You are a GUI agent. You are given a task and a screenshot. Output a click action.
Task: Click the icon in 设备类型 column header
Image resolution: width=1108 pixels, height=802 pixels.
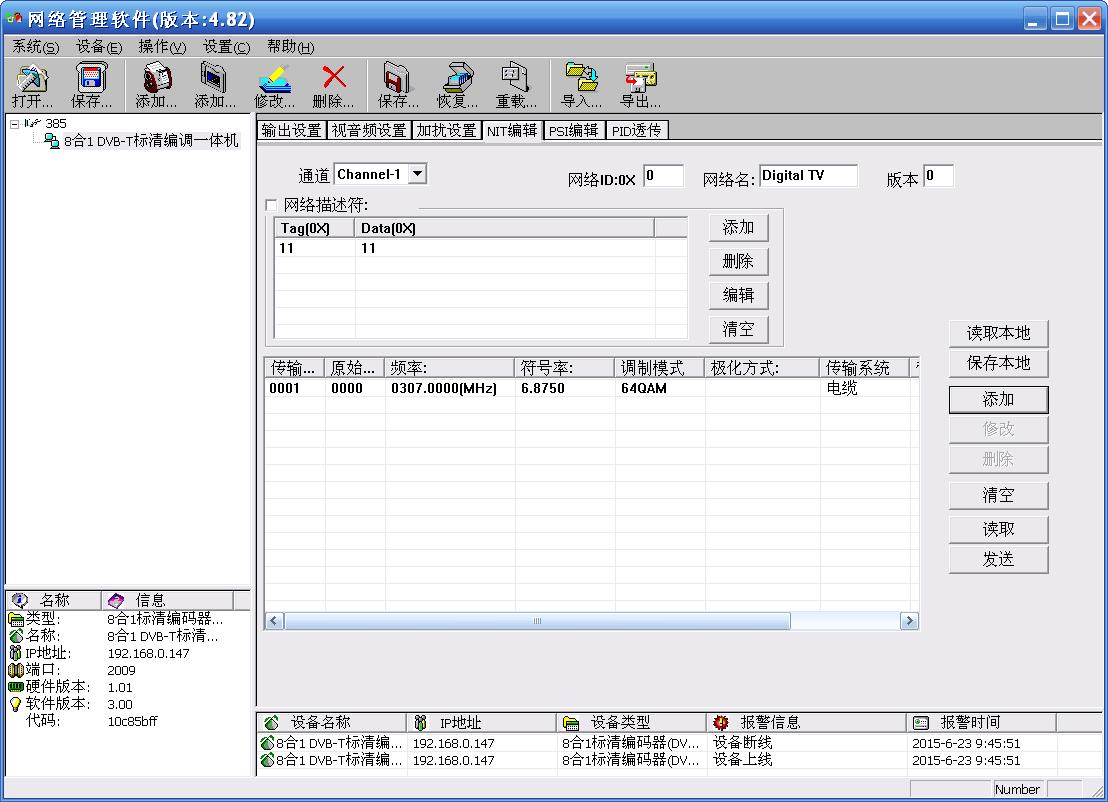(571, 723)
